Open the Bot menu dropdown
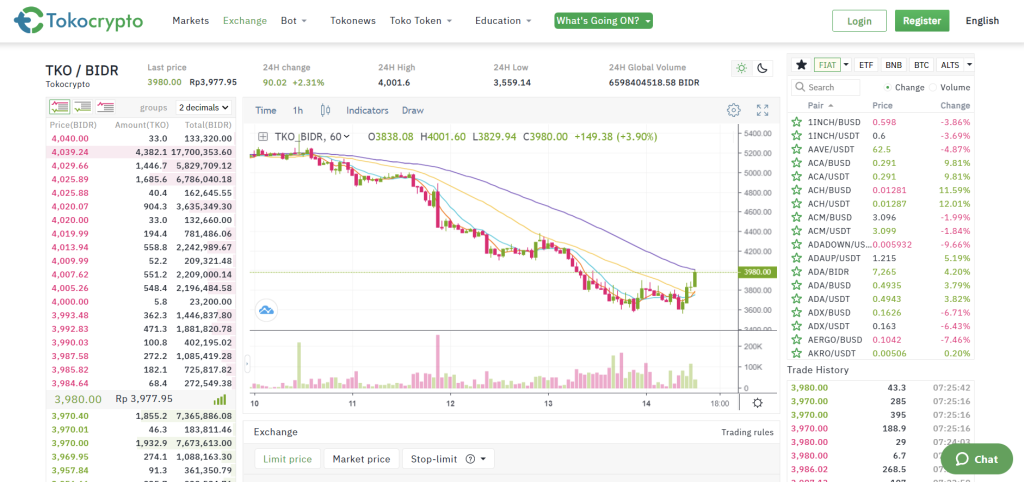Image resolution: width=1024 pixels, height=482 pixels. coord(294,21)
